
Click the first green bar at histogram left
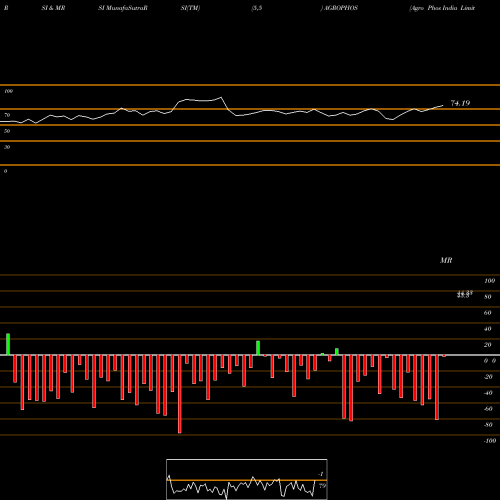click(8, 344)
